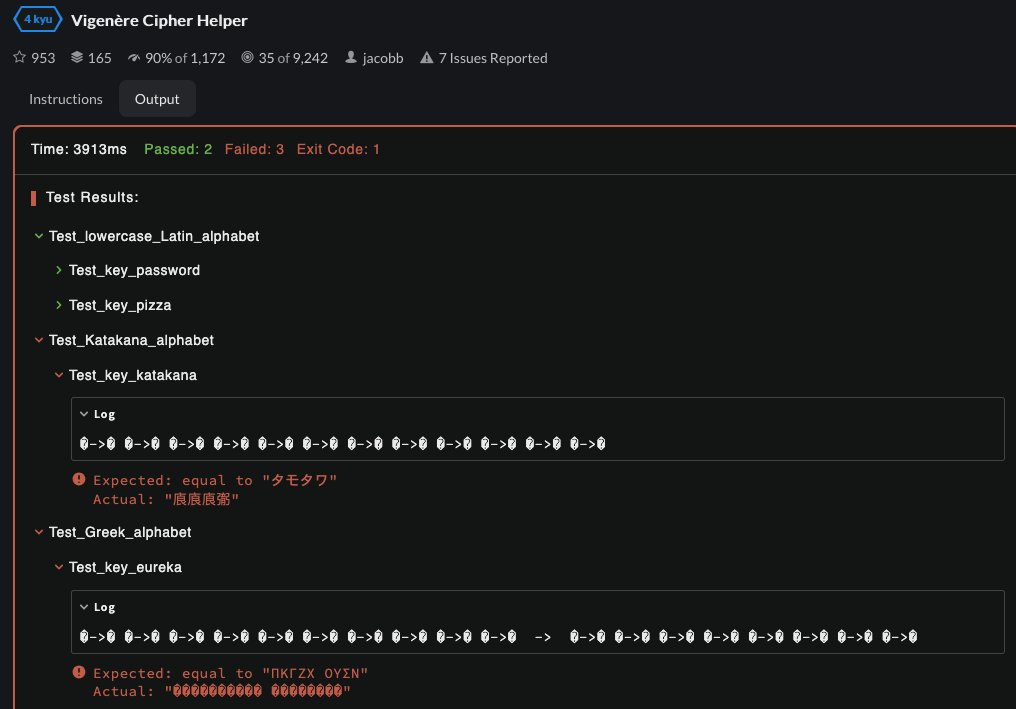This screenshot has width=1016, height=709.
Task: Click the Exit Code: 1 text
Action: click(338, 149)
